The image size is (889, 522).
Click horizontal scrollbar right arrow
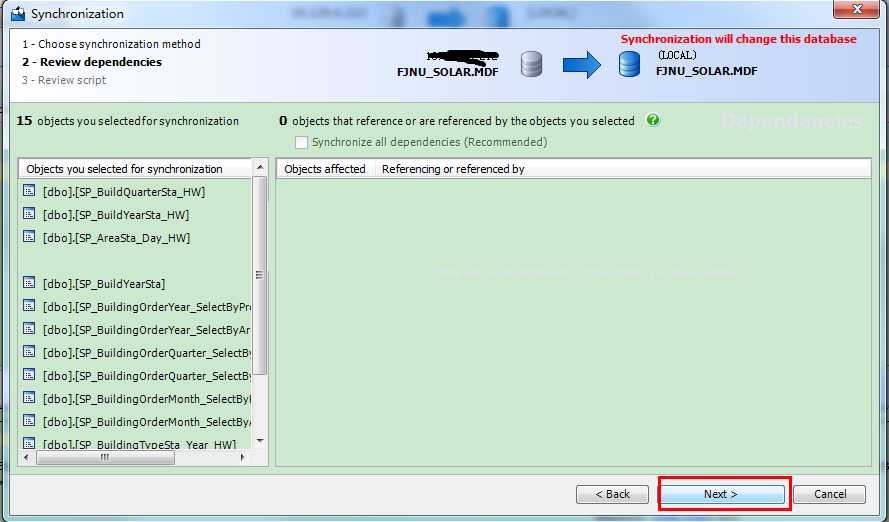coord(243,457)
